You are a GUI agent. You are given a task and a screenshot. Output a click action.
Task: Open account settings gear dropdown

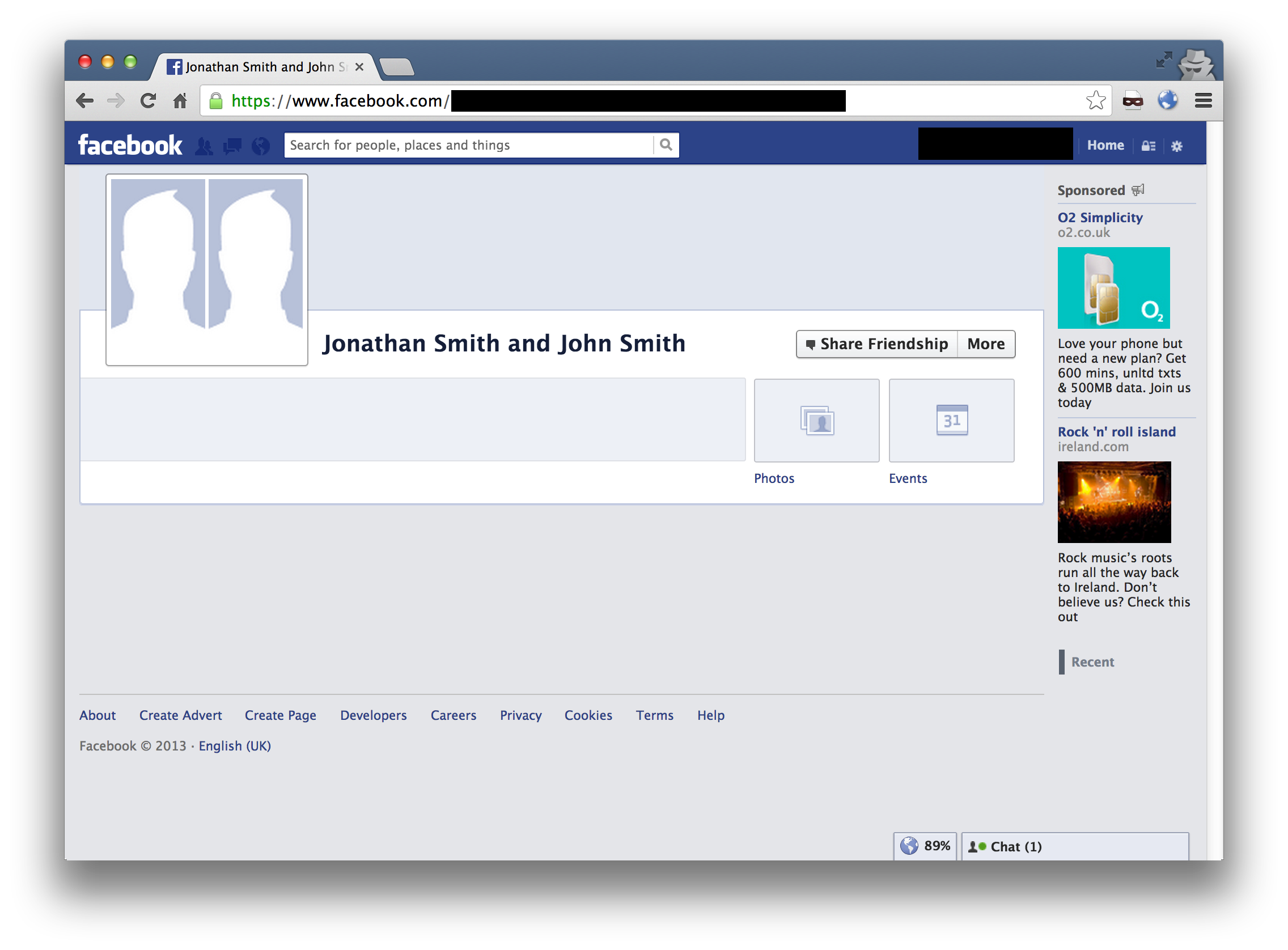pos(1177,146)
